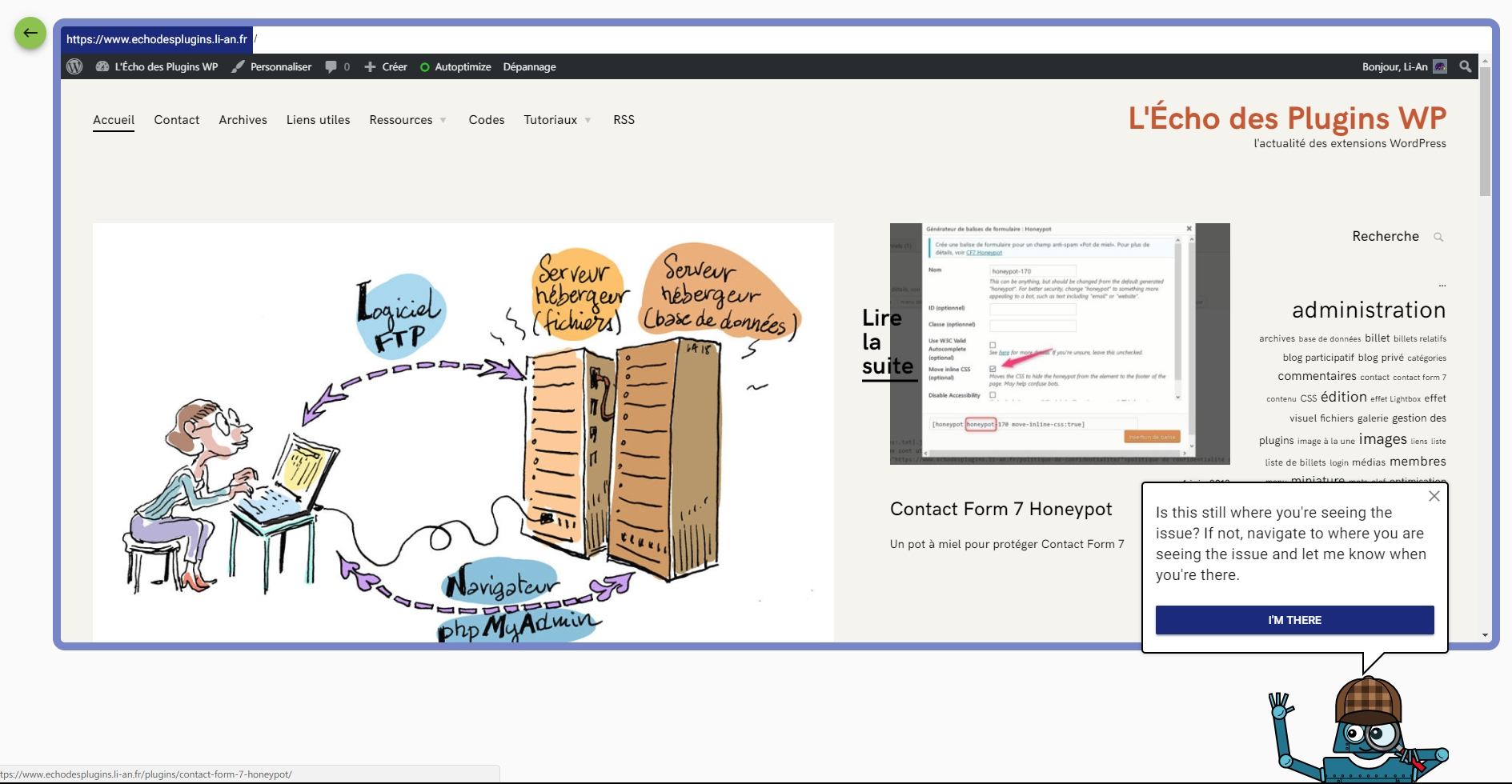Select the blog participatif tag
1512x784 pixels.
[1318, 358]
